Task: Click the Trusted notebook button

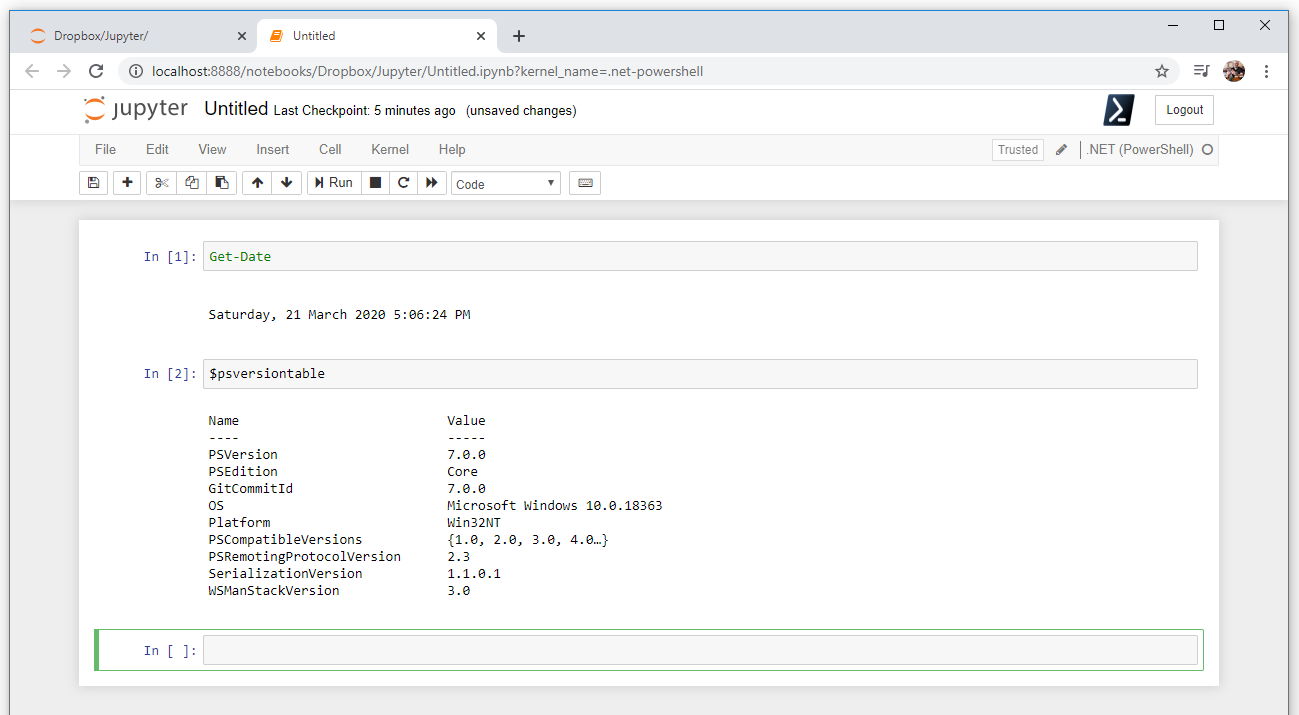Action: (x=1017, y=149)
